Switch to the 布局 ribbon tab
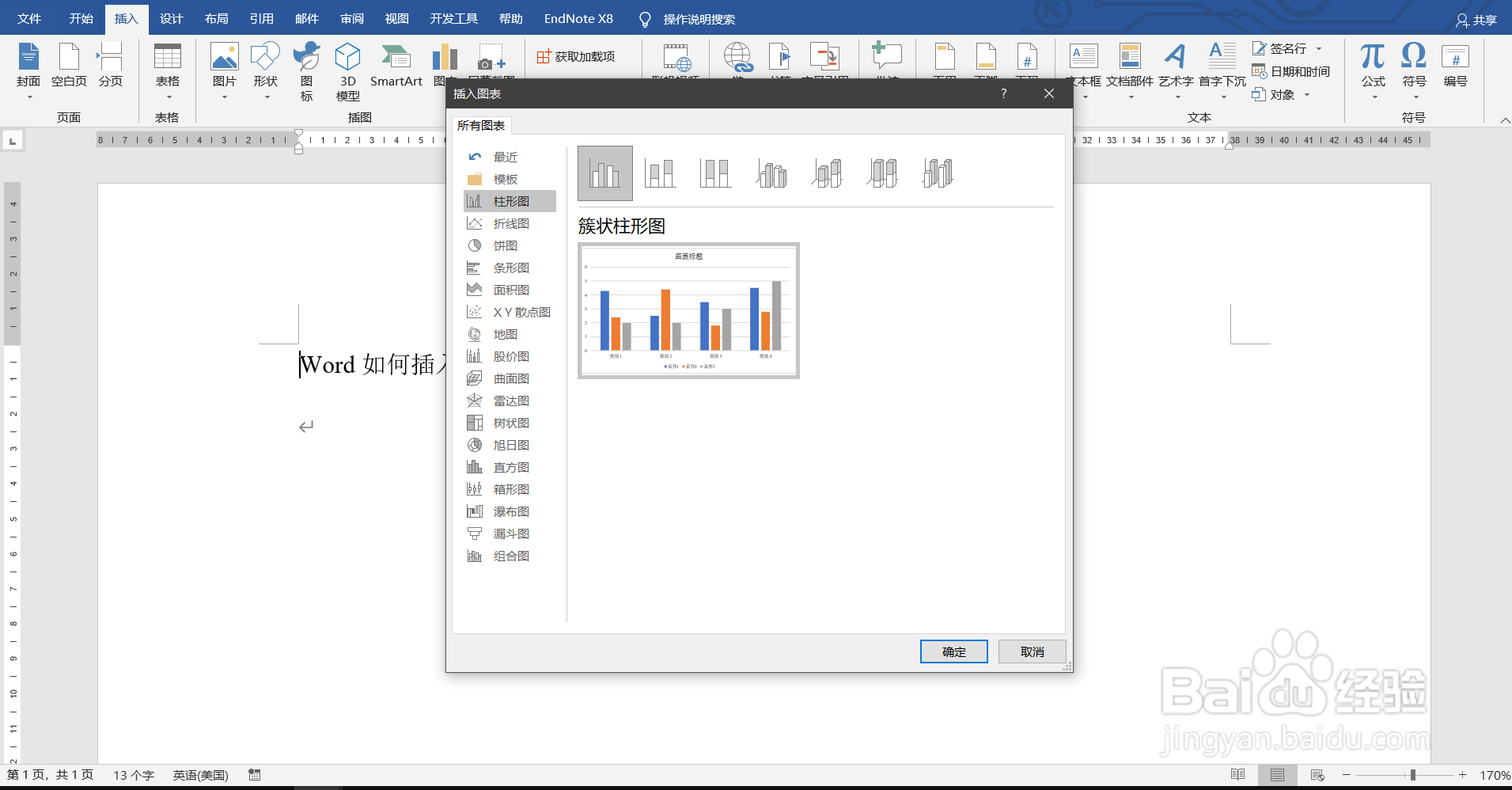The image size is (1512, 790). point(216,19)
